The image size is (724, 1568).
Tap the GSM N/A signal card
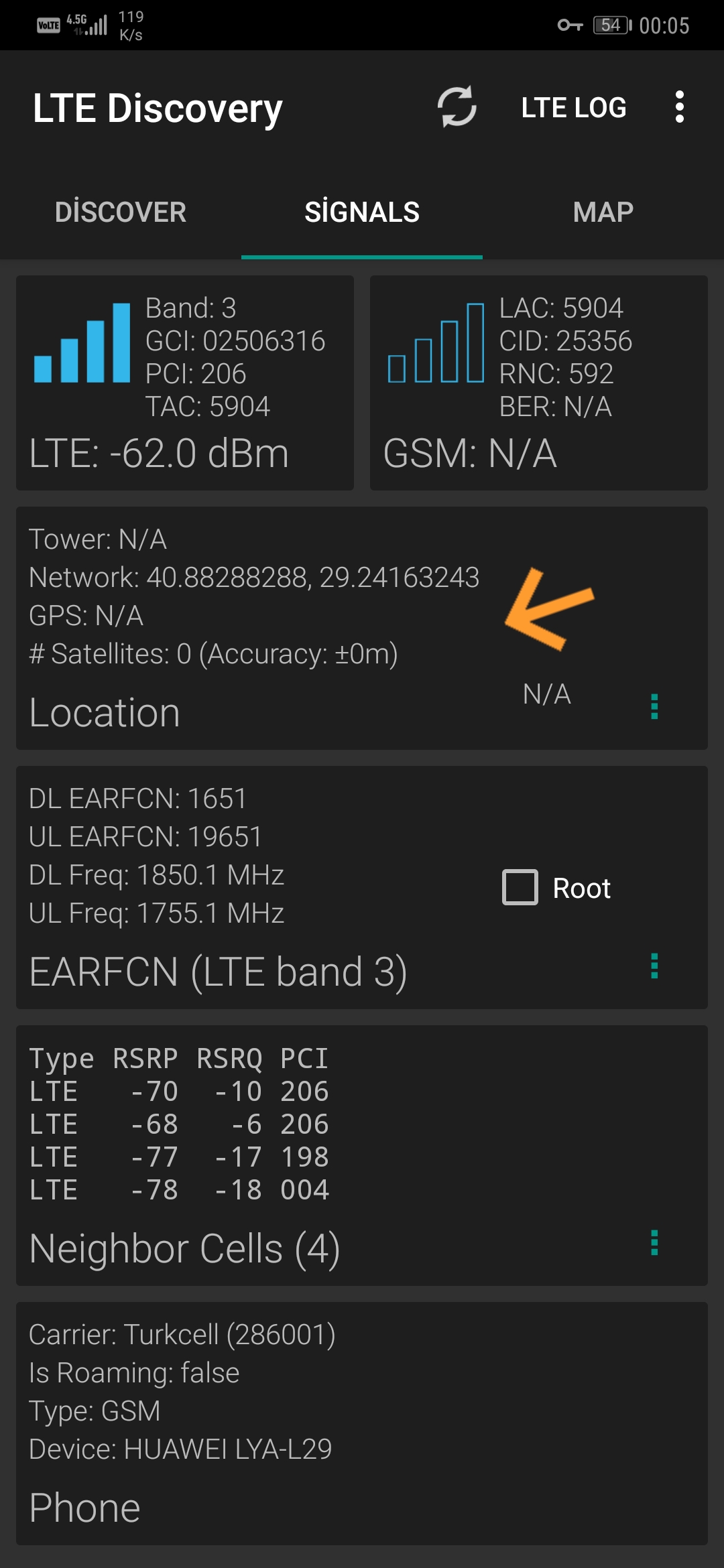coord(539,383)
